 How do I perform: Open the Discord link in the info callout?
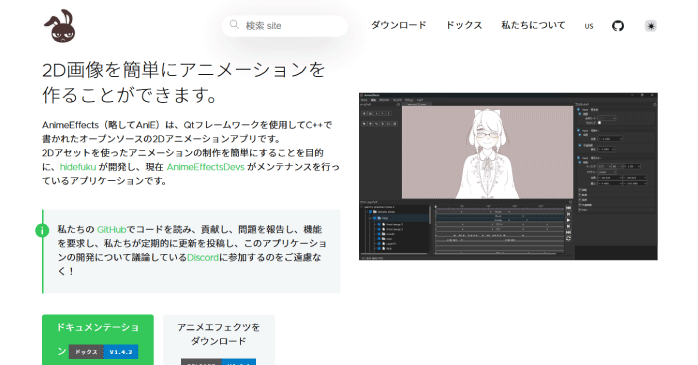[x=203, y=258]
